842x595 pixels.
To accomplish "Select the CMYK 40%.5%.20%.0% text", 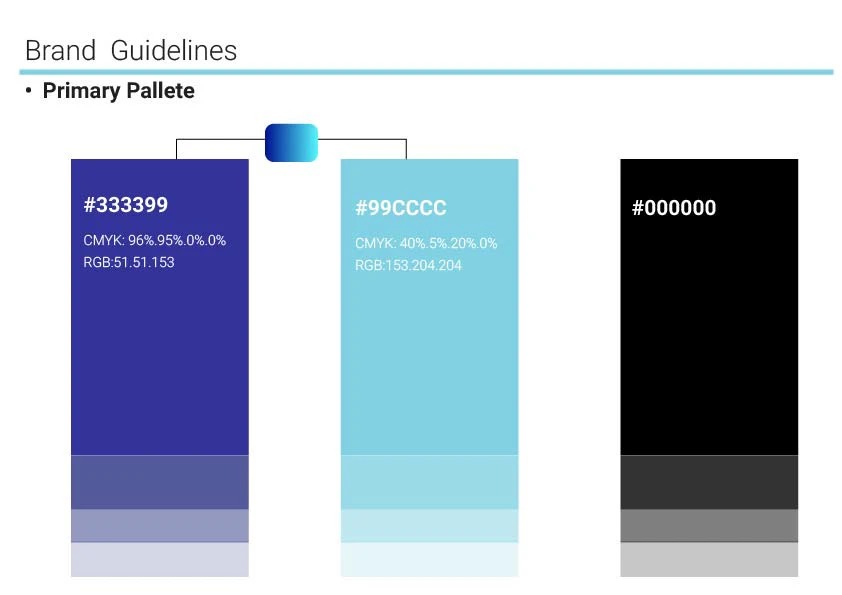I will (x=426, y=243).
